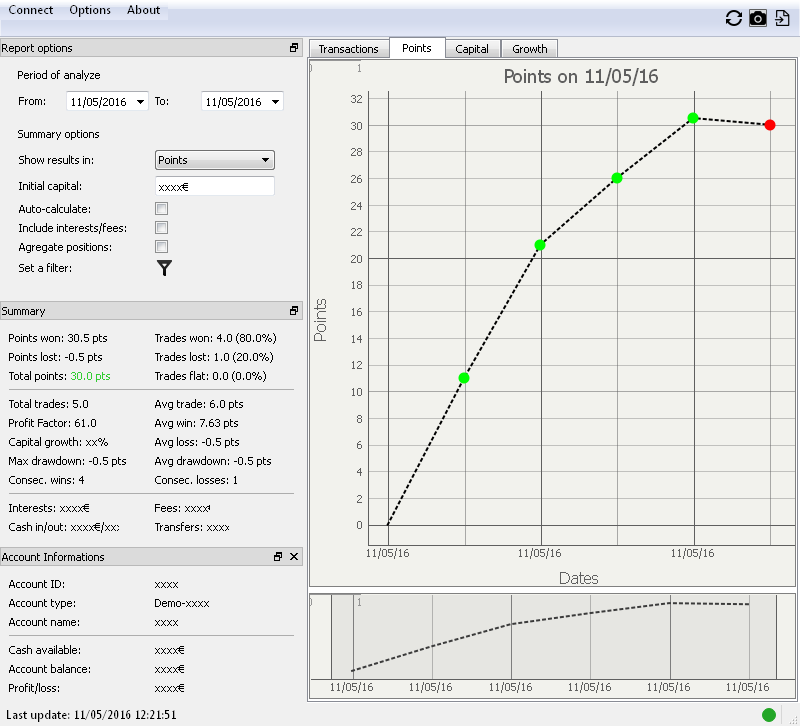This screenshot has width=800, height=726.
Task: Enable the Auto-calculate checkbox
Action: 162,209
